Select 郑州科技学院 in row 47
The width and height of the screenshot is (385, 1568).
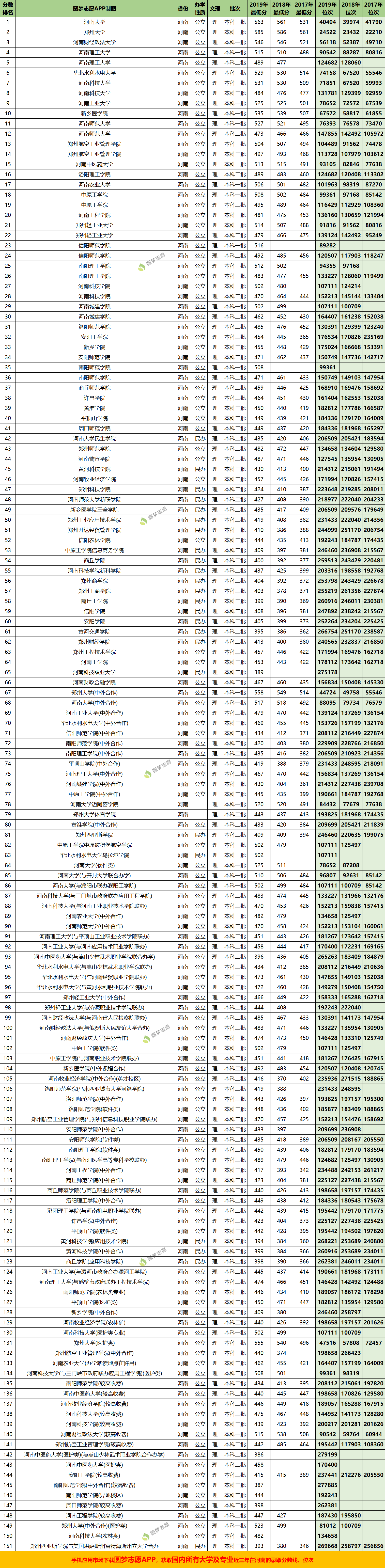point(95,489)
